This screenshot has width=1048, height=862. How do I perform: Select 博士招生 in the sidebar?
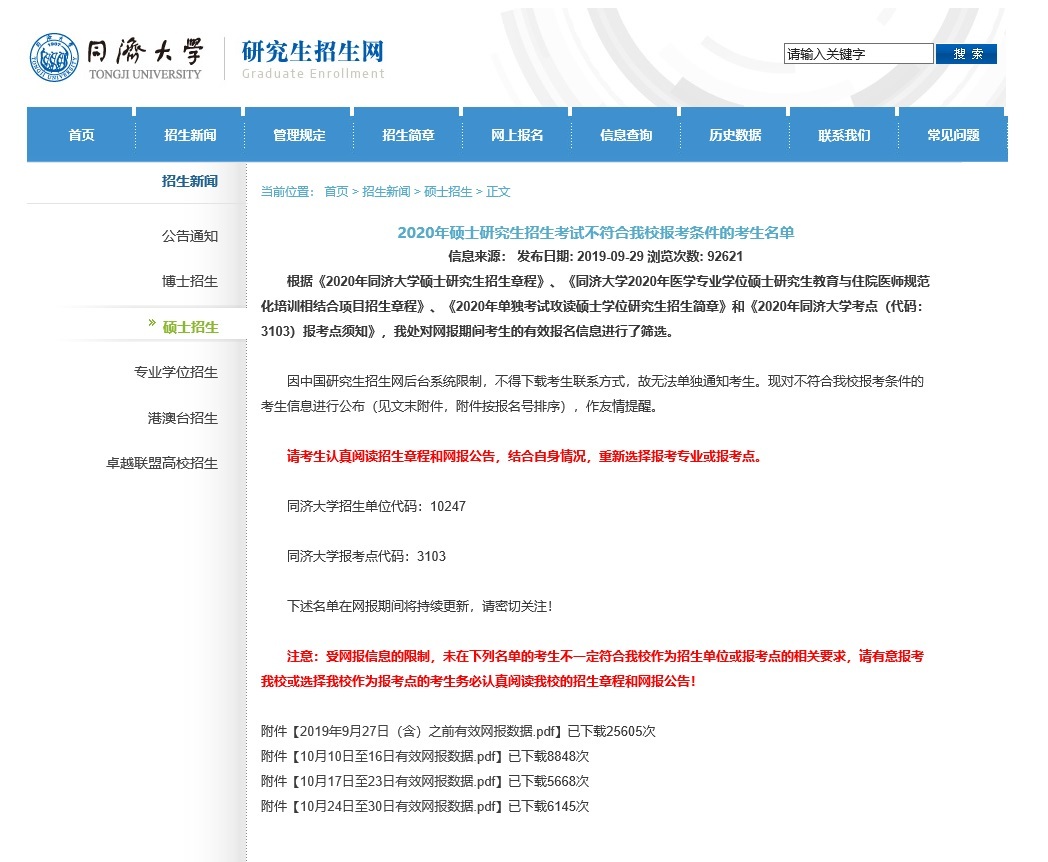190,281
